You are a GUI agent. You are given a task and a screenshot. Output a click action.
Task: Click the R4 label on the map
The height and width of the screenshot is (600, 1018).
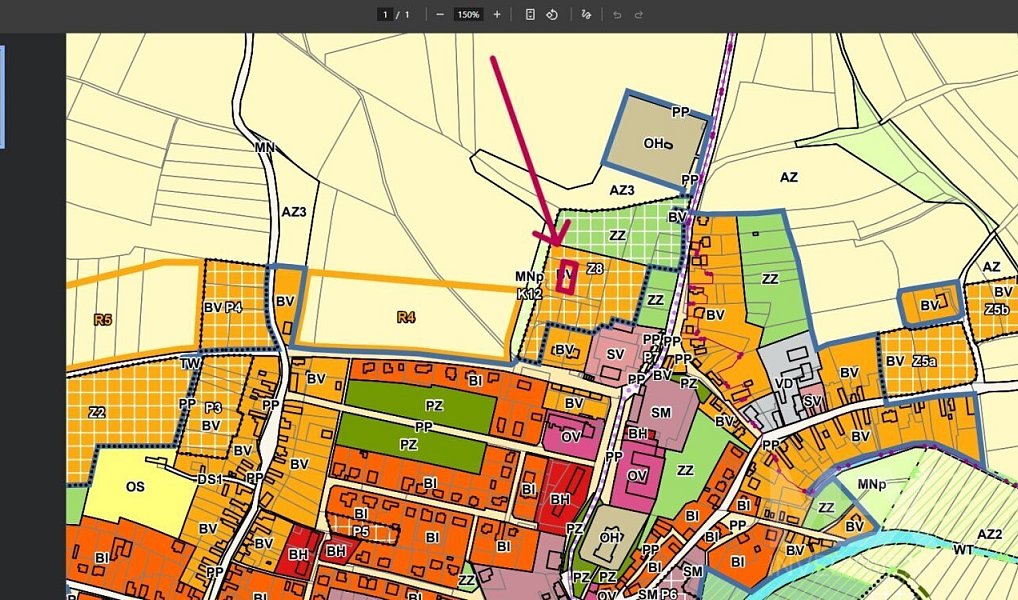(x=406, y=318)
